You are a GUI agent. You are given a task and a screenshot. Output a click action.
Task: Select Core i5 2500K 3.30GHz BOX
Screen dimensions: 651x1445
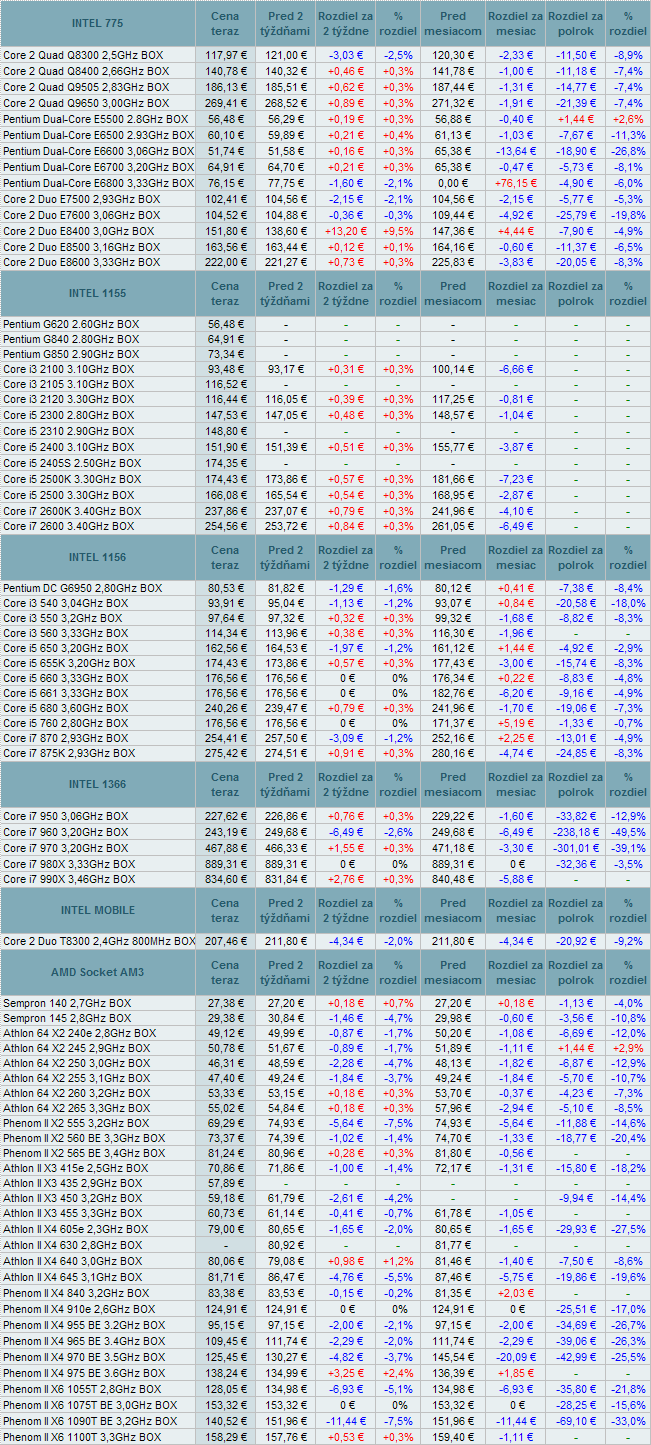72,480
